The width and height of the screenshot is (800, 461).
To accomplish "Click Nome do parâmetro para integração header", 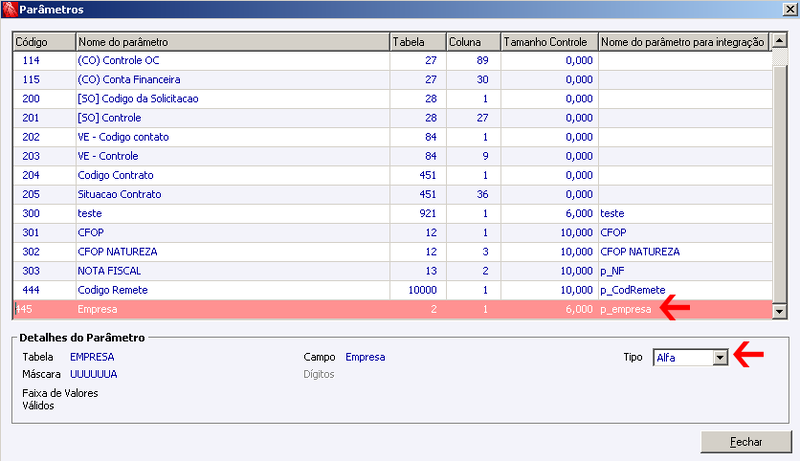I will [x=683, y=42].
